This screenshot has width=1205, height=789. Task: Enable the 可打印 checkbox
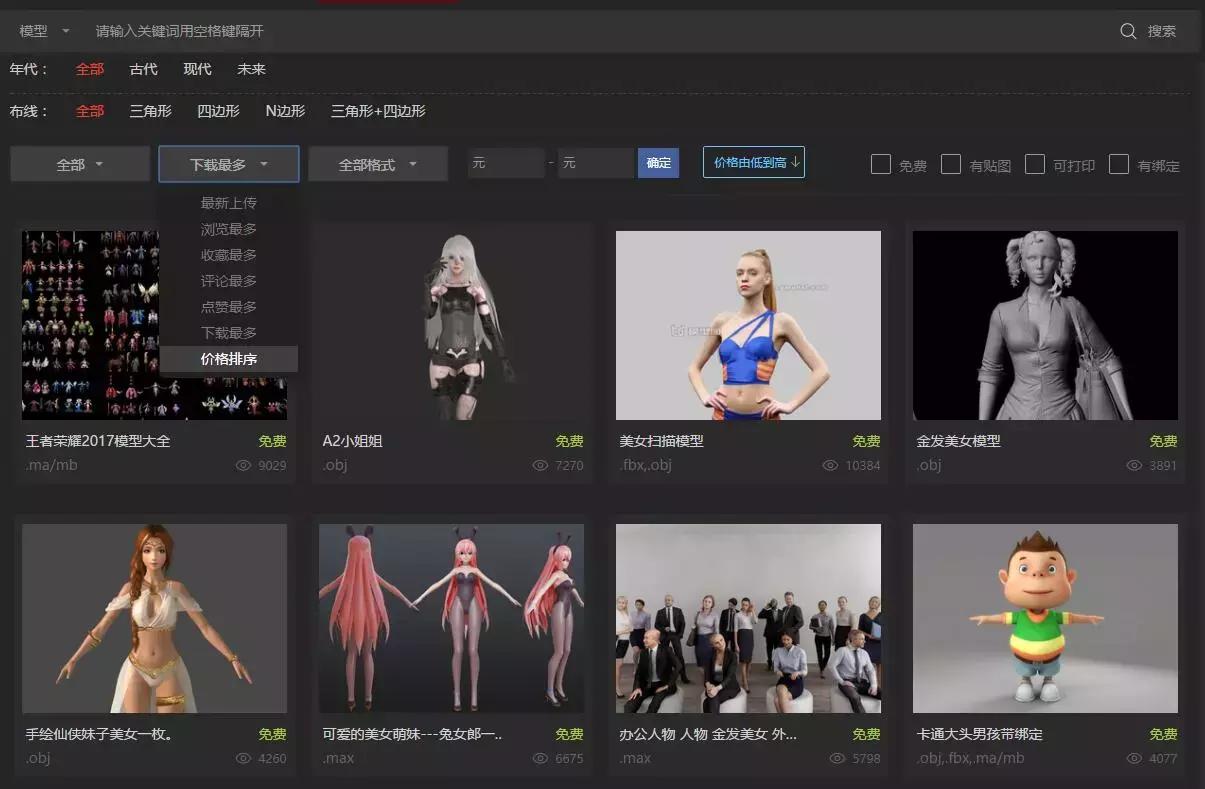(x=1035, y=164)
